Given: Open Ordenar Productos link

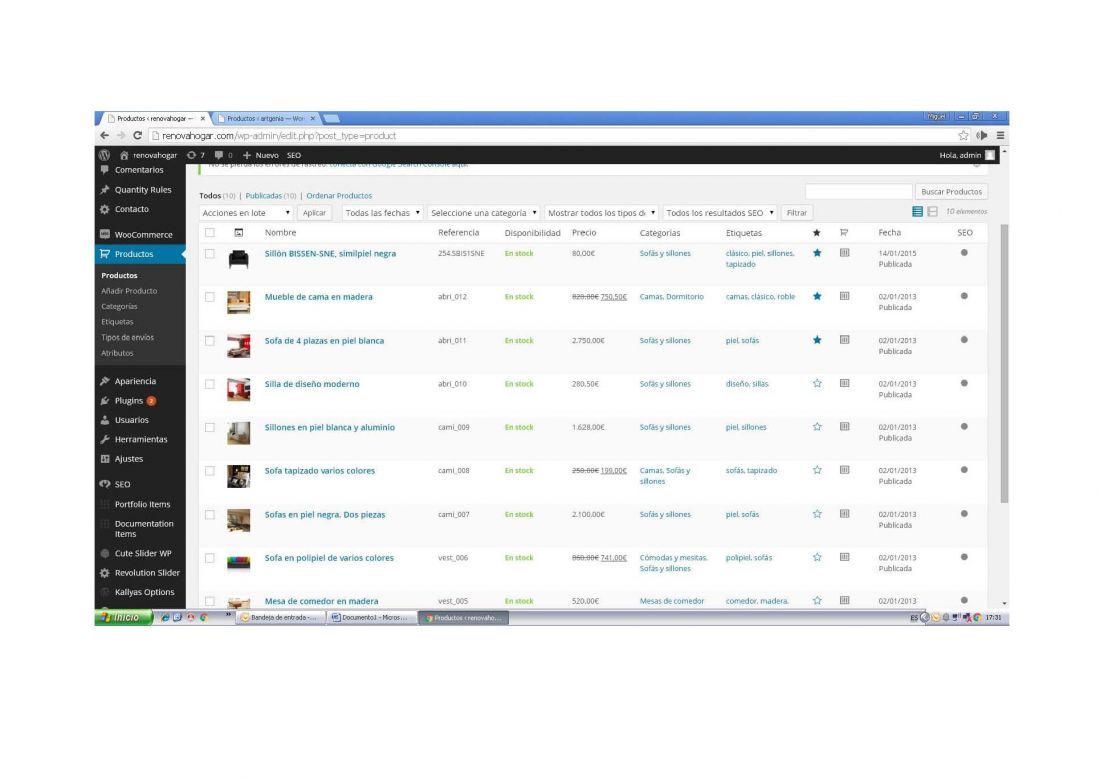Looking at the screenshot, I should point(339,196).
